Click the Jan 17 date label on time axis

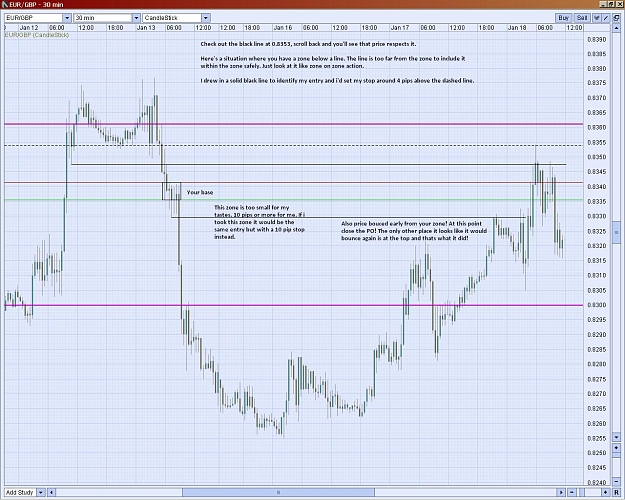click(x=400, y=28)
